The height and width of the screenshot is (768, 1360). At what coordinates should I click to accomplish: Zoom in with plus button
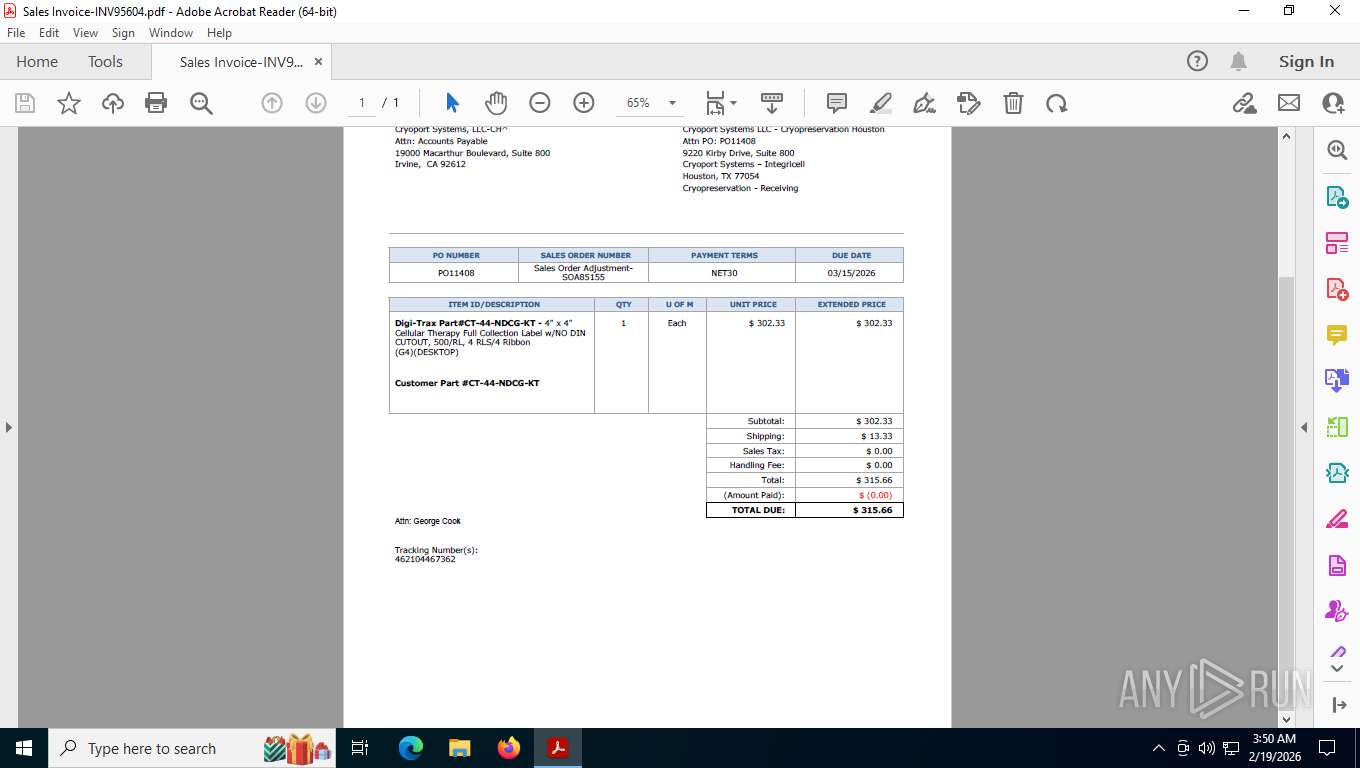(584, 103)
